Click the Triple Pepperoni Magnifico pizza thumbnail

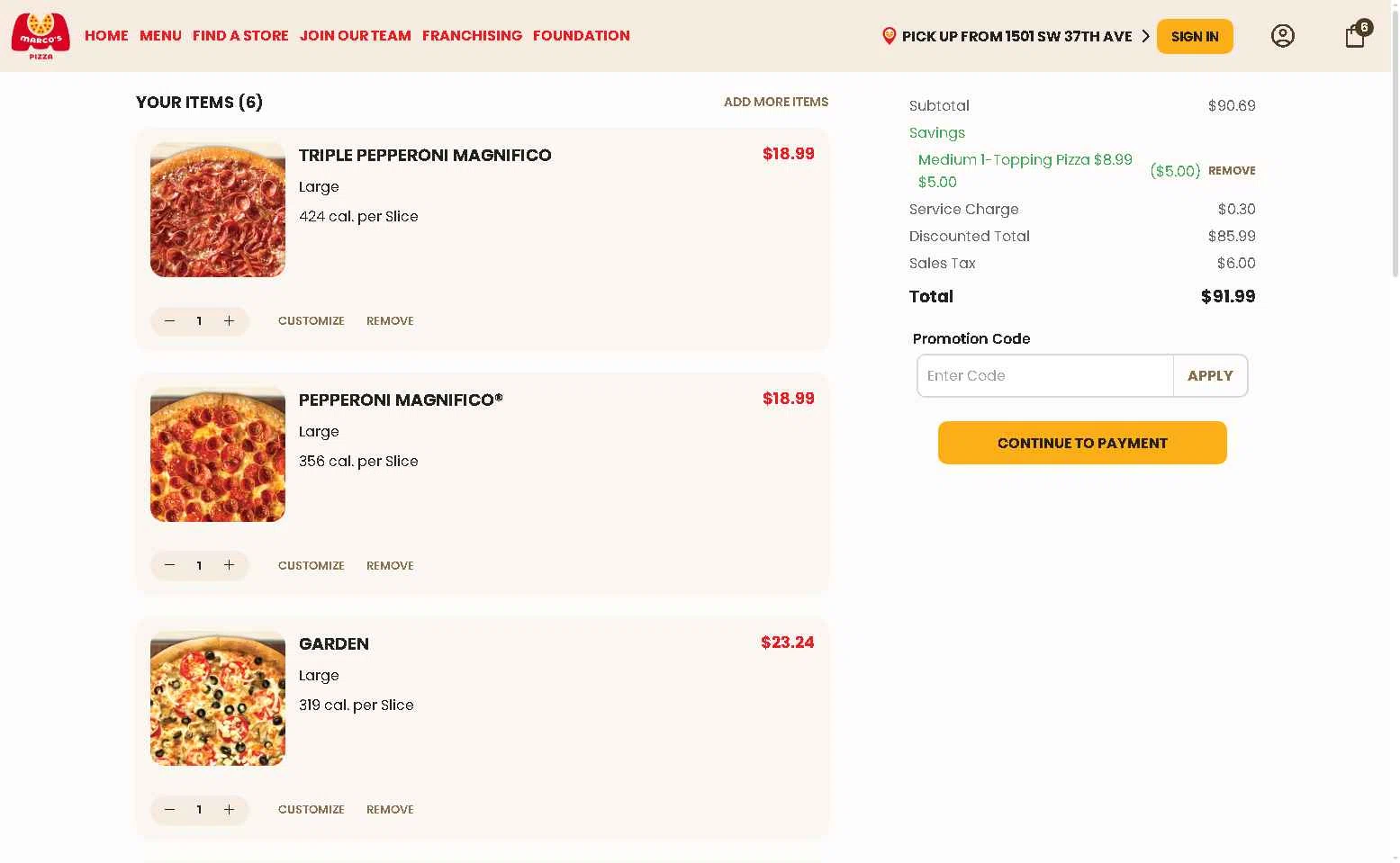[218, 210]
